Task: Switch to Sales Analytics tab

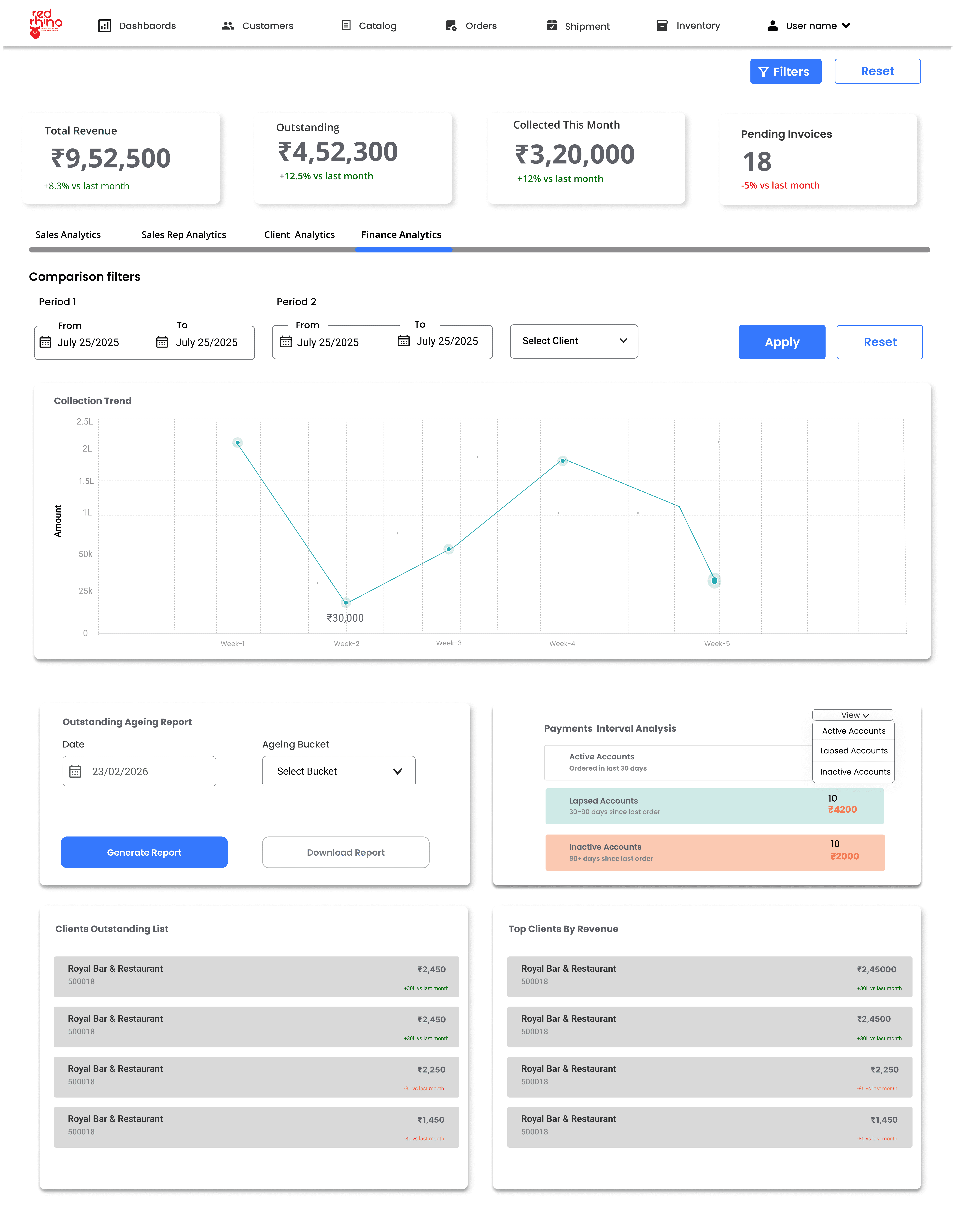Action: [x=68, y=235]
